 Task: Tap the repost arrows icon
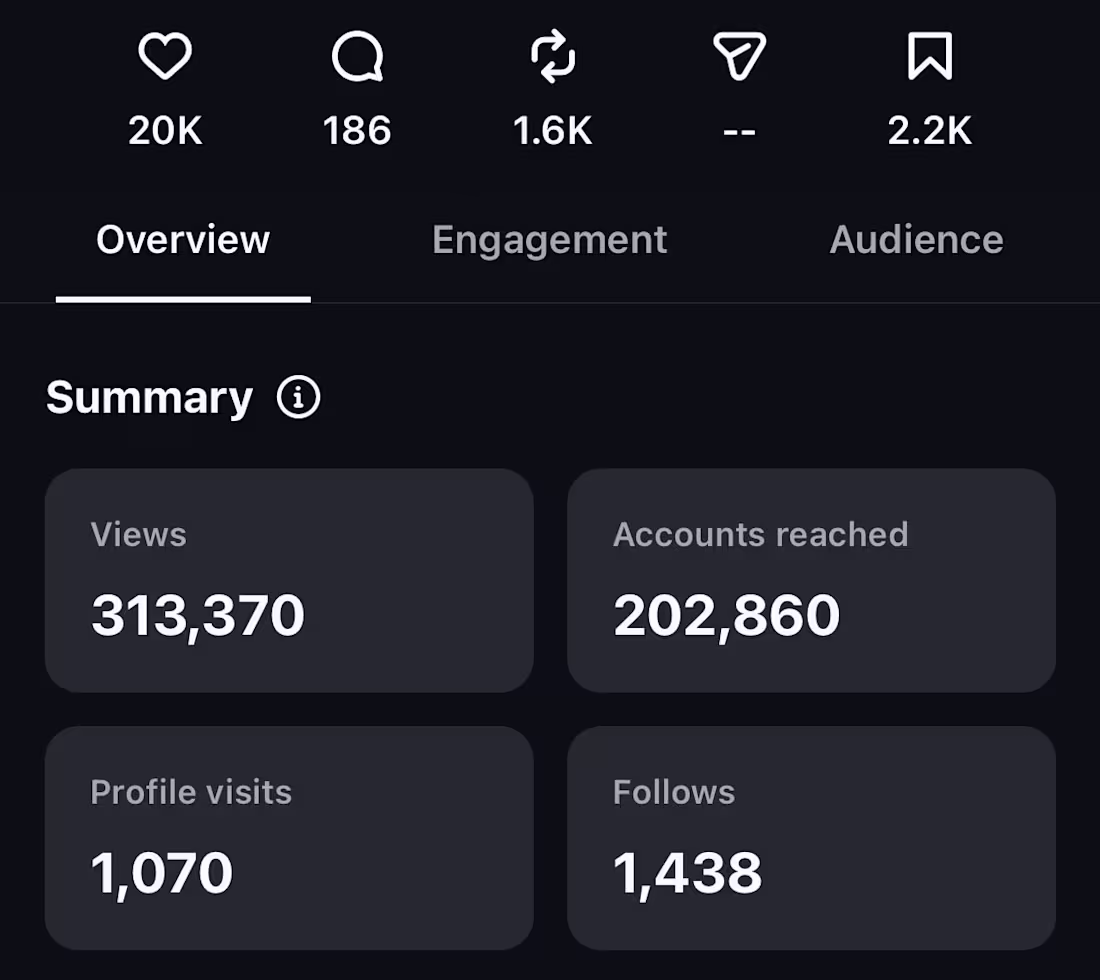[553, 56]
